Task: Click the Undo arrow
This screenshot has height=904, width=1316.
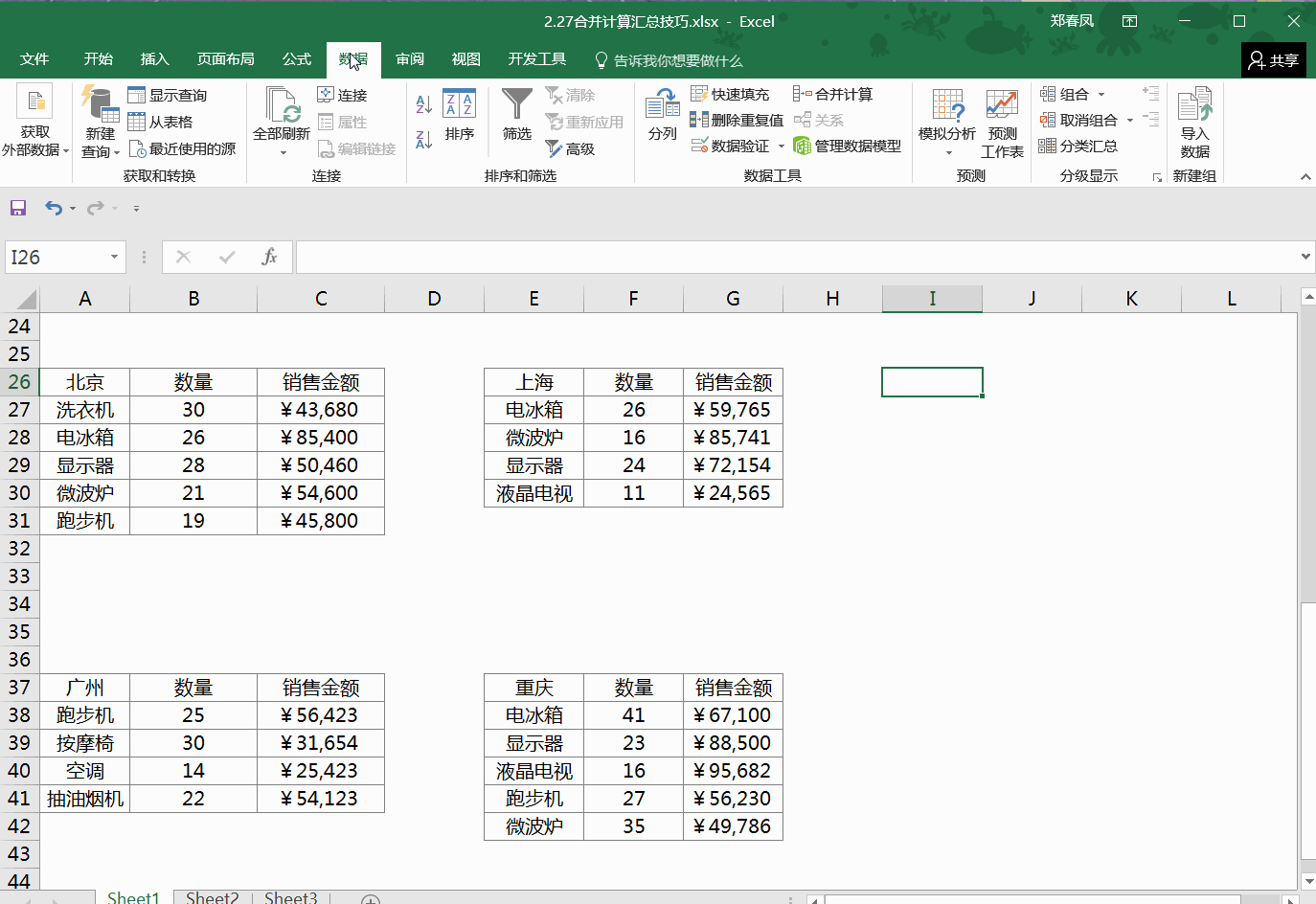Action: coord(54,208)
